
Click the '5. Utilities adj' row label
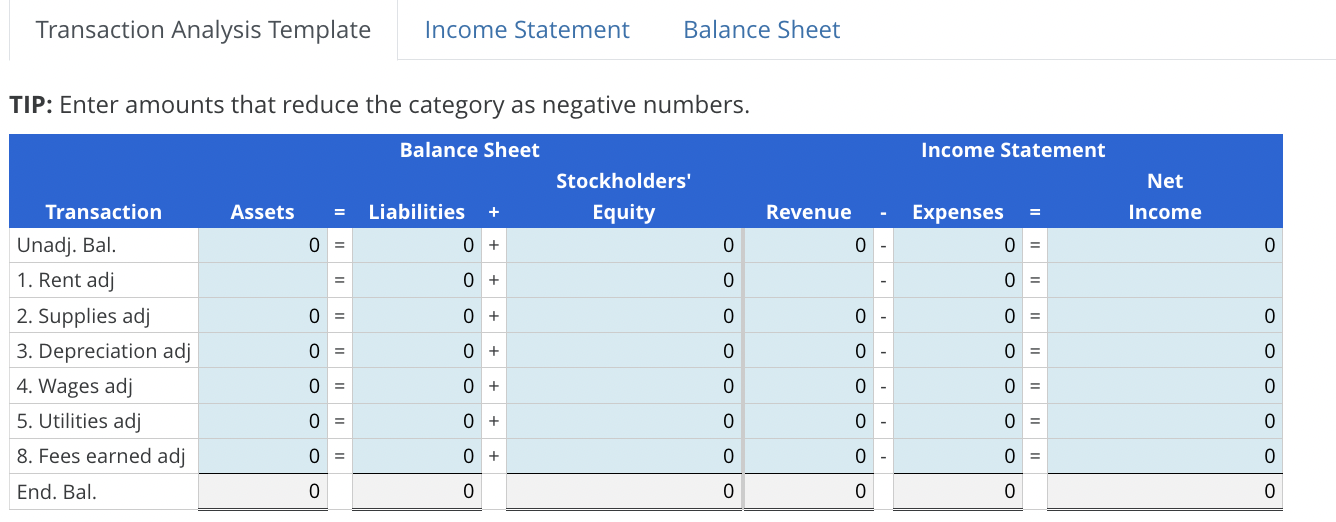(80, 421)
